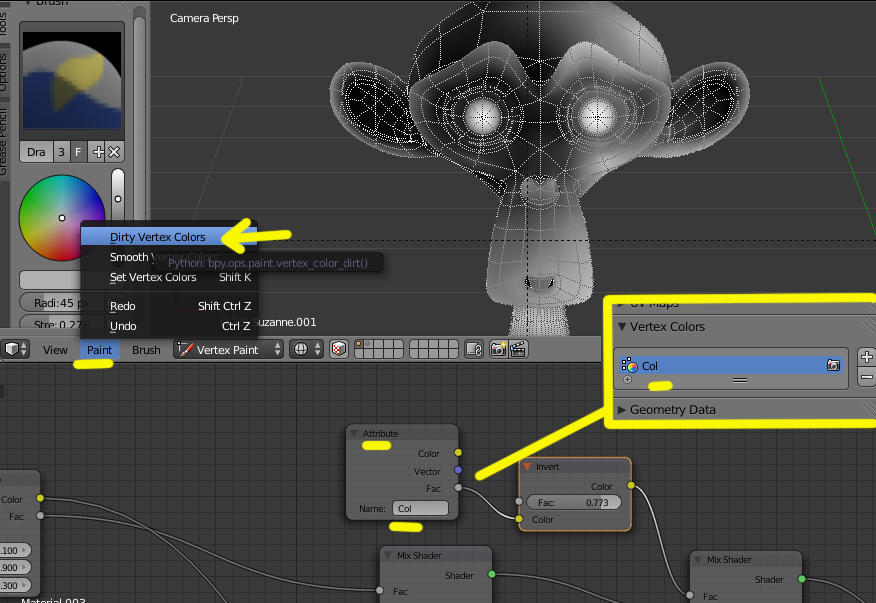The image size is (876, 603).
Task: Toggle brush fake user F button
Action: 78,152
